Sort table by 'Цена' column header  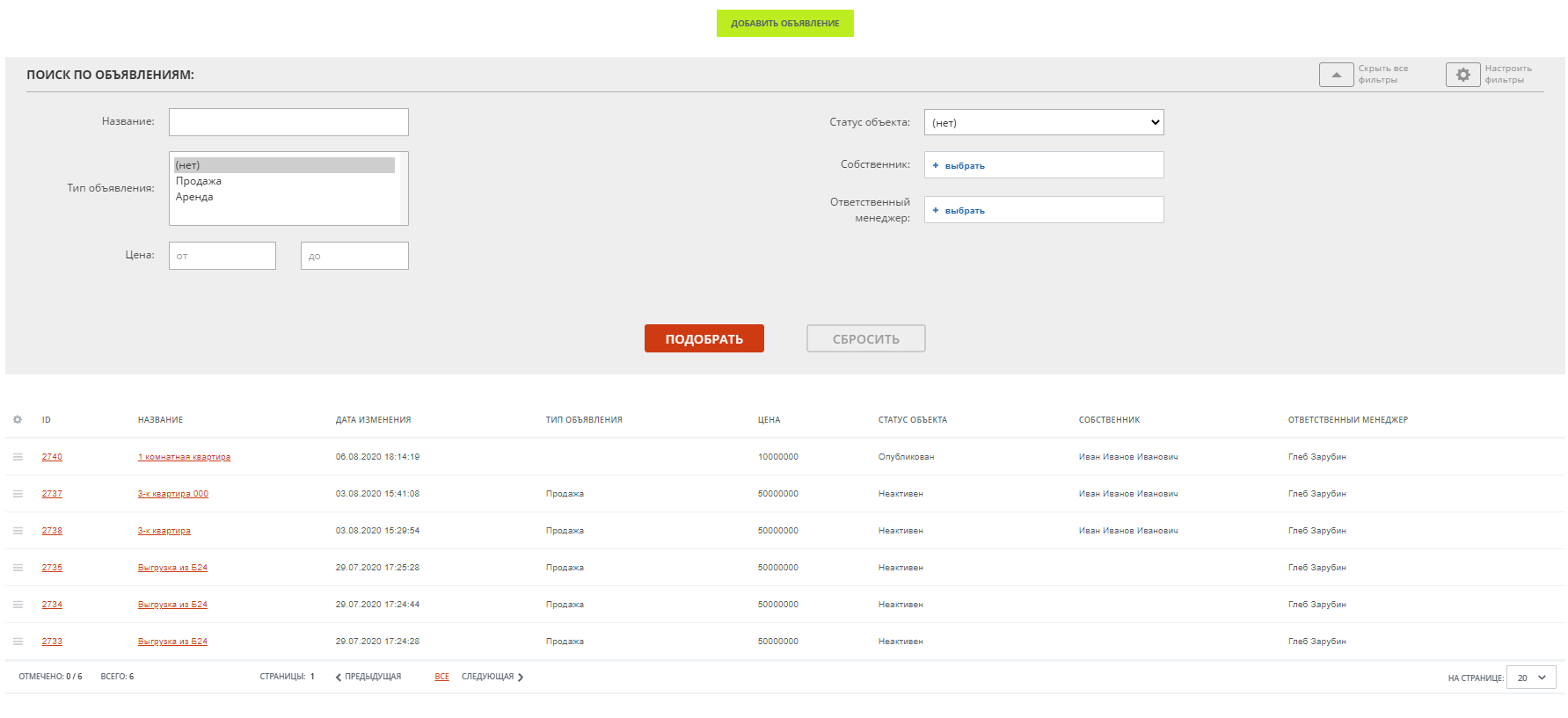(x=769, y=420)
